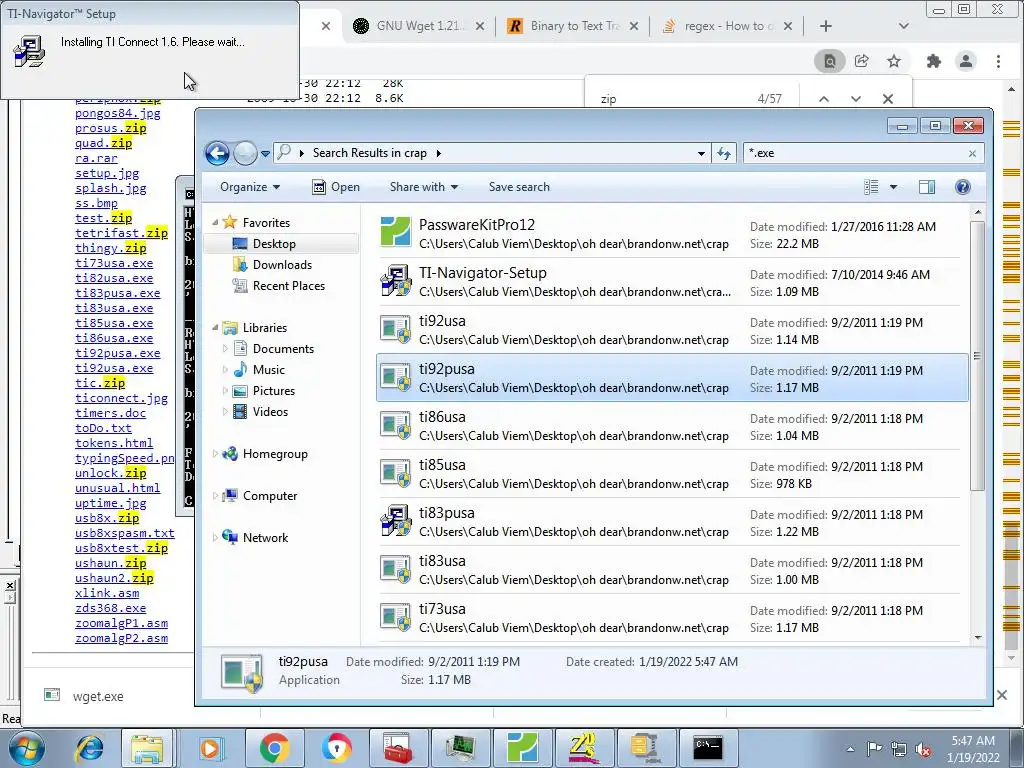Open the ti83pusa.exe link in browser
1024x768 pixels.
(118, 293)
